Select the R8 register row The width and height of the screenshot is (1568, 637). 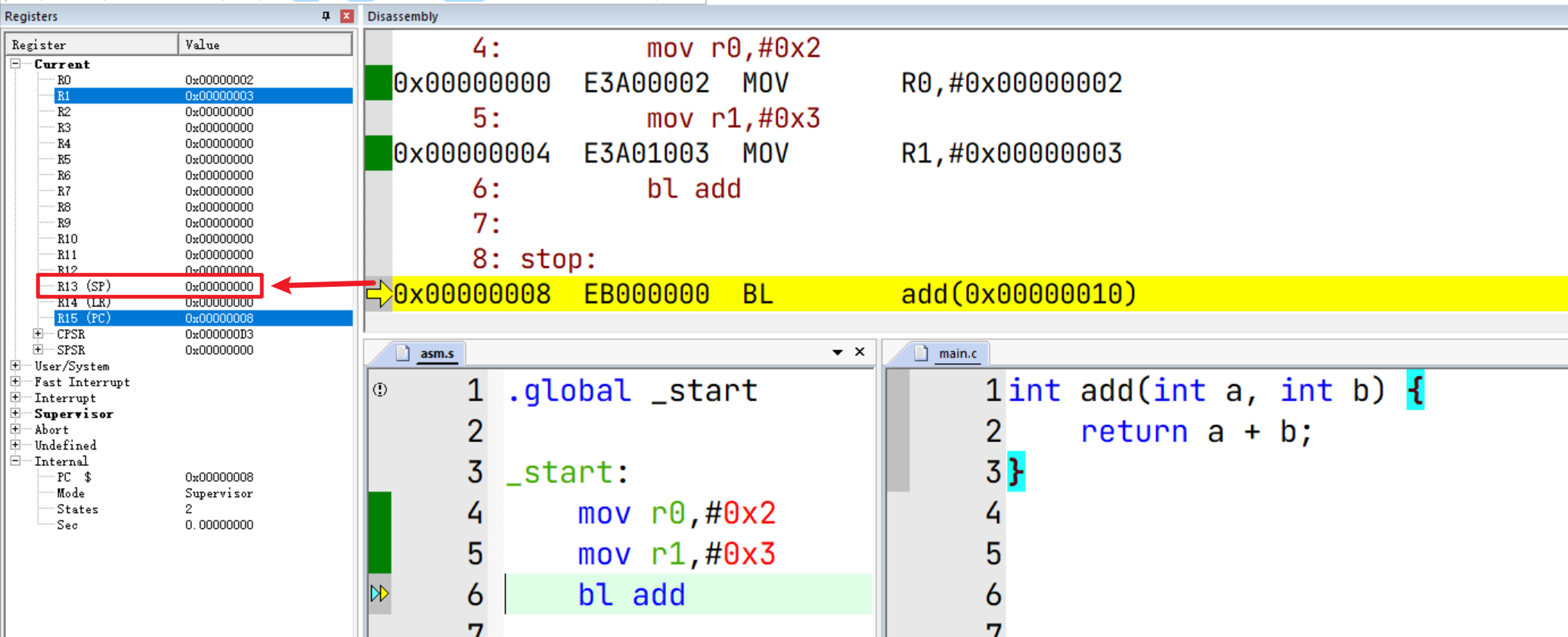click(203, 207)
